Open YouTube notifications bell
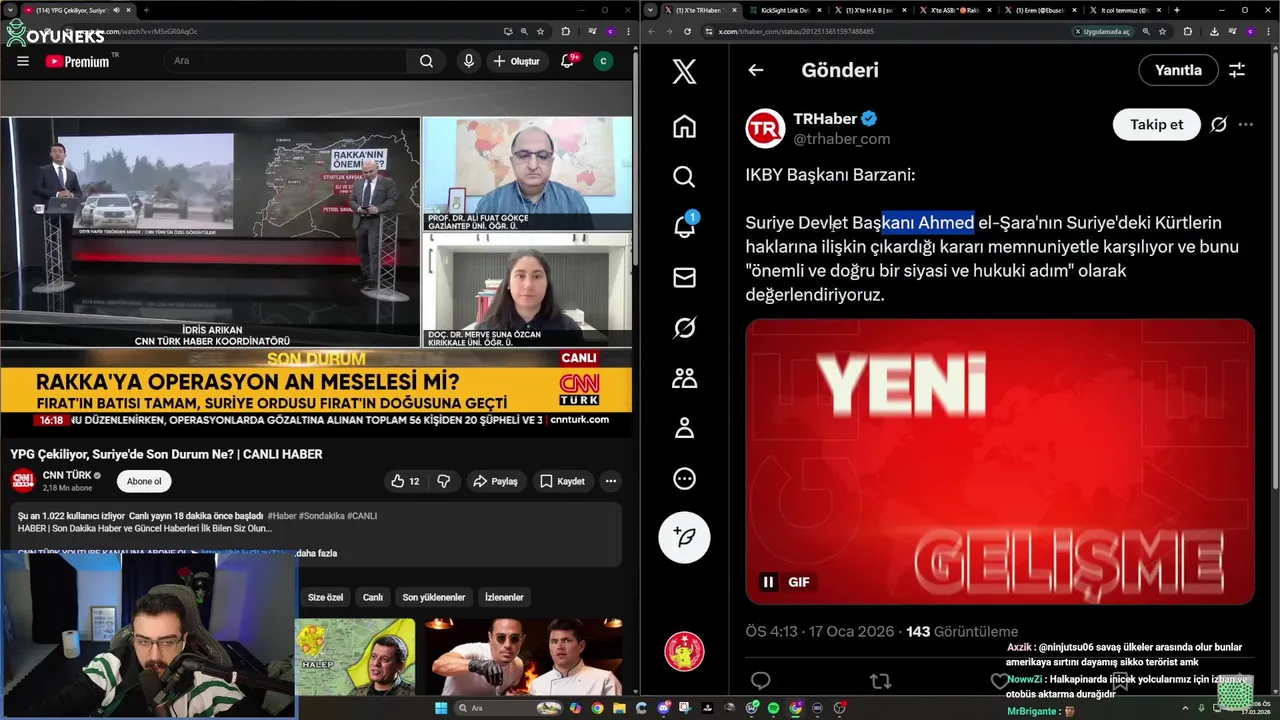The width and height of the screenshot is (1280, 720). (x=568, y=61)
